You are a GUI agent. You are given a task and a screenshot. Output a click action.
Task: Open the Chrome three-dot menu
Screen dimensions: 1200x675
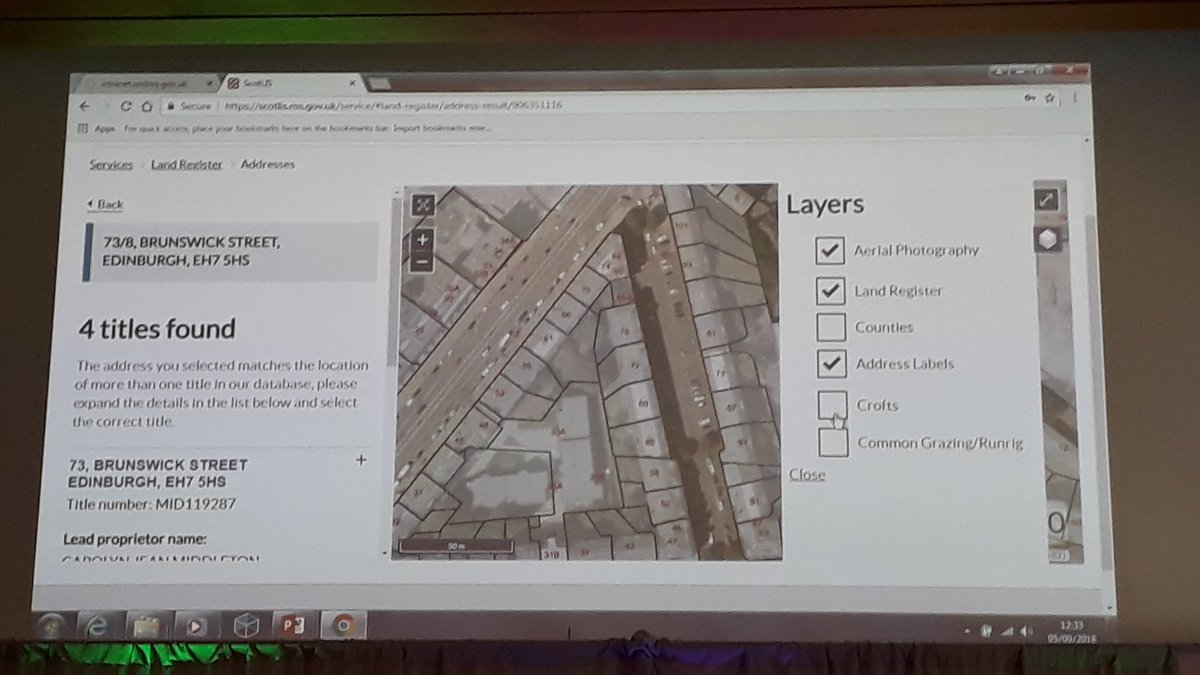coord(1074,98)
